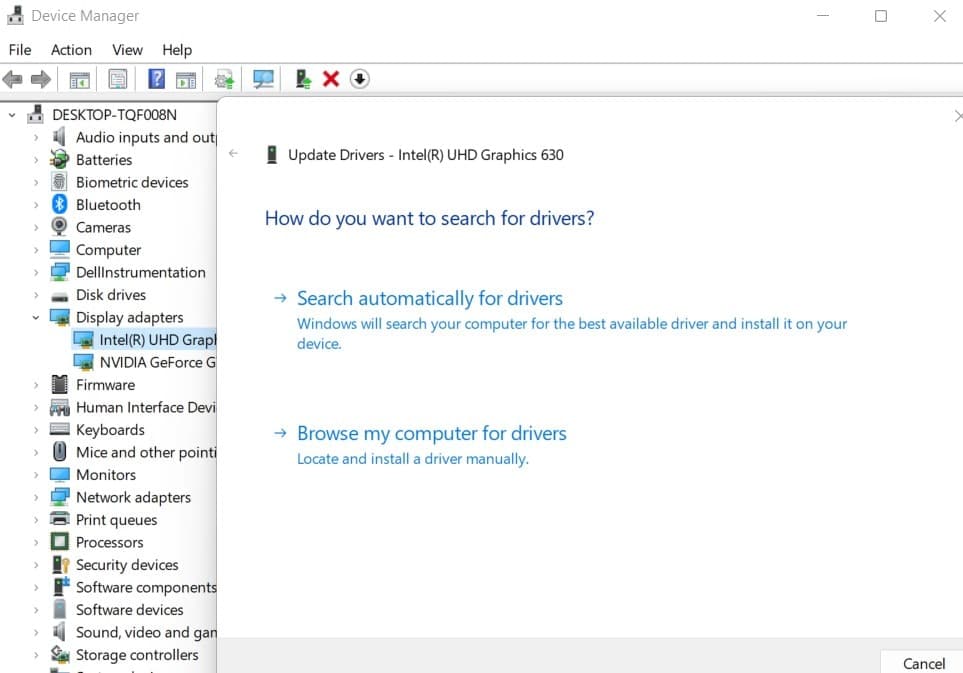Select the Update driver toolbar icon
Image resolution: width=963 pixels, height=673 pixels.
tap(224, 78)
